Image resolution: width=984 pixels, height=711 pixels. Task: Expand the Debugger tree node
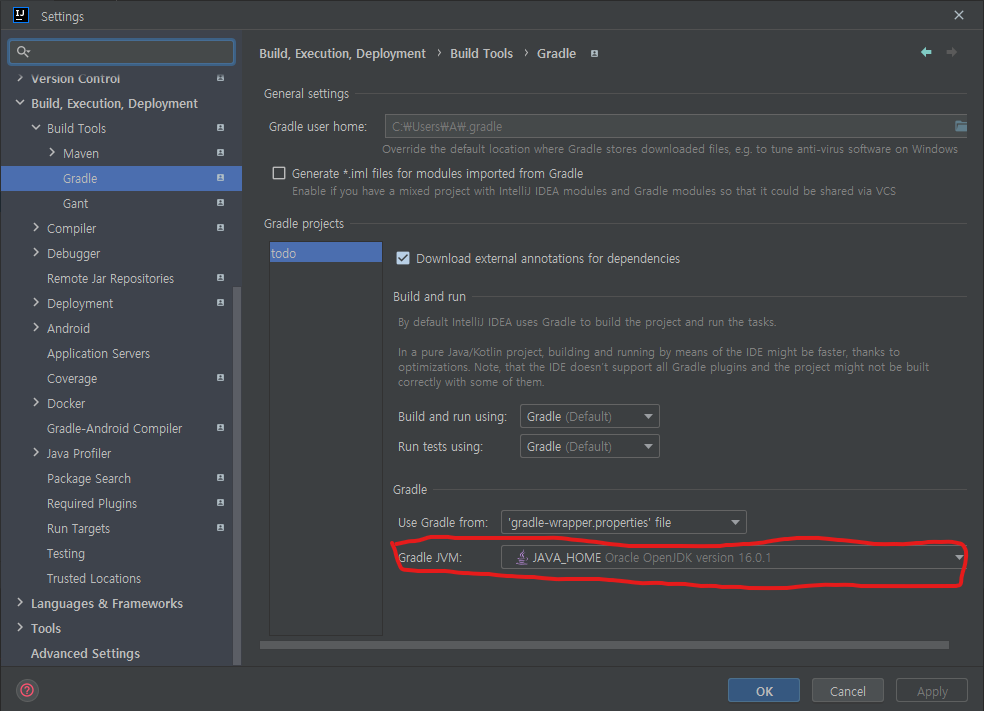[36, 252]
